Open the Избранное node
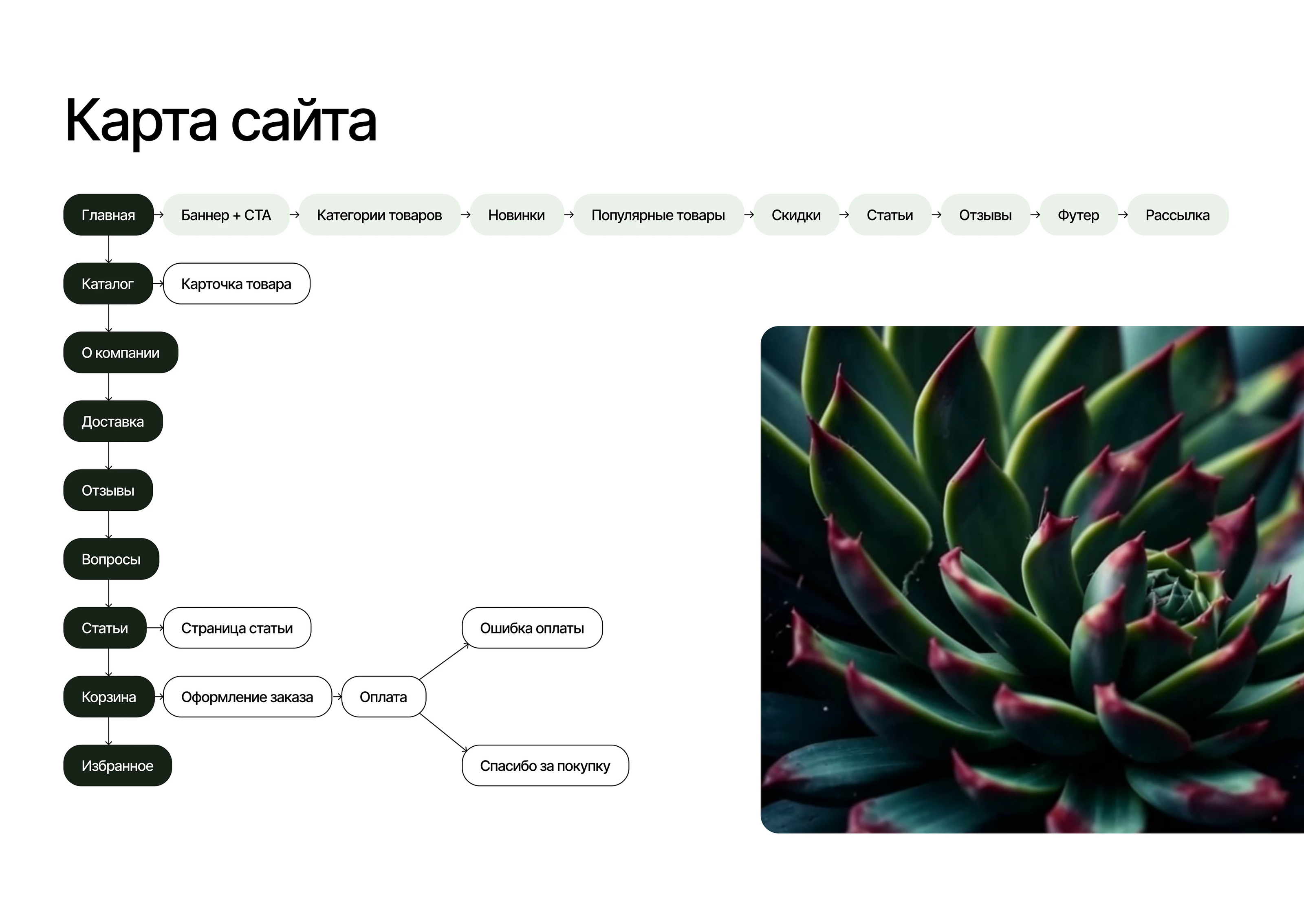This screenshot has width=1304, height=924. [x=117, y=766]
